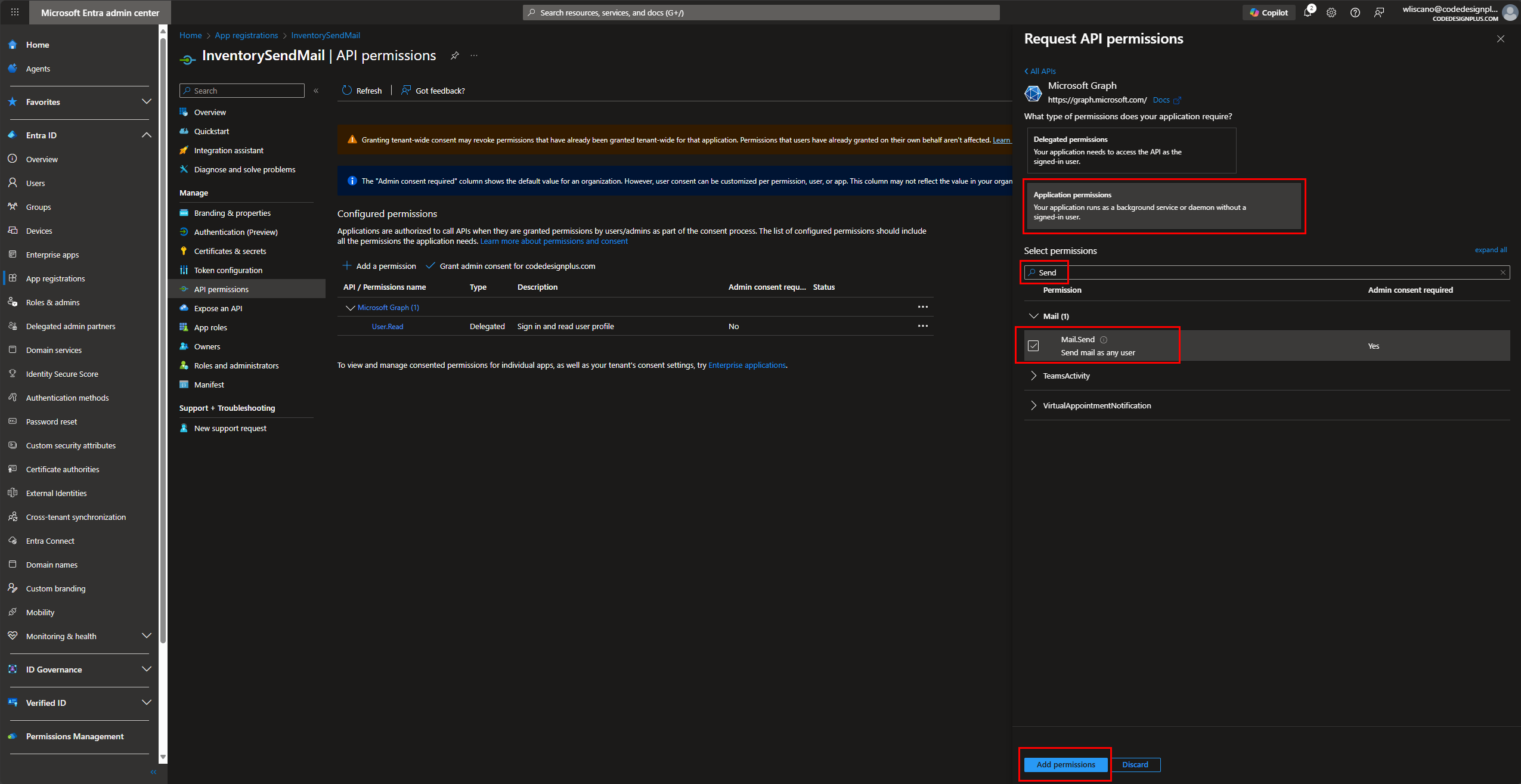1521x784 pixels.
Task: Open Branding & properties
Action: tap(232, 213)
